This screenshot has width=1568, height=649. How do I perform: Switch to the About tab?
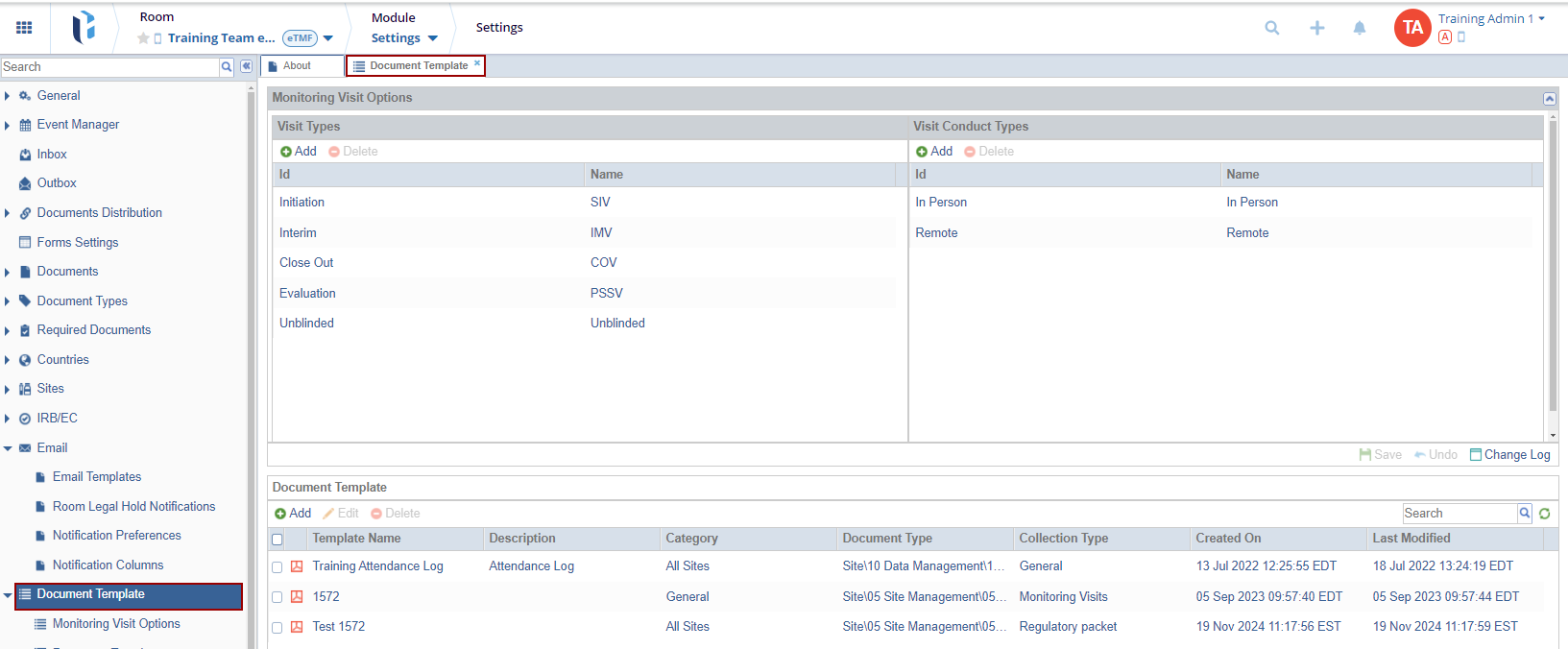pyautogui.click(x=297, y=66)
